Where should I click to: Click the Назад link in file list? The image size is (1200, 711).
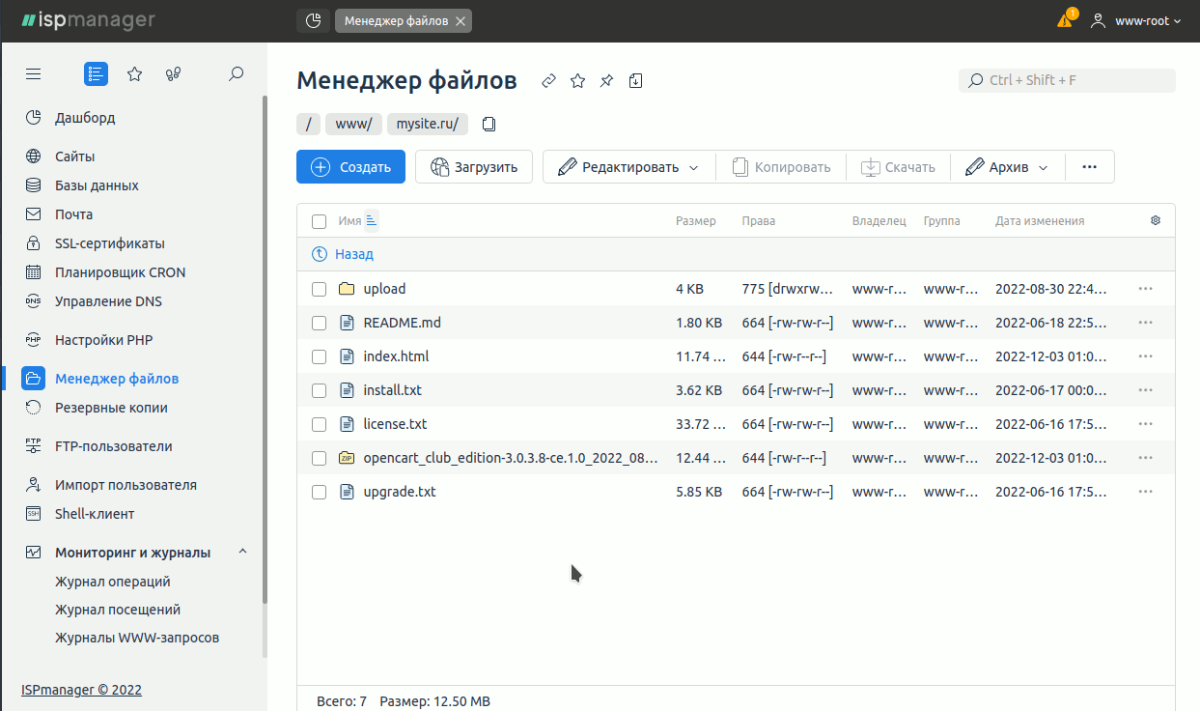click(353, 255)
